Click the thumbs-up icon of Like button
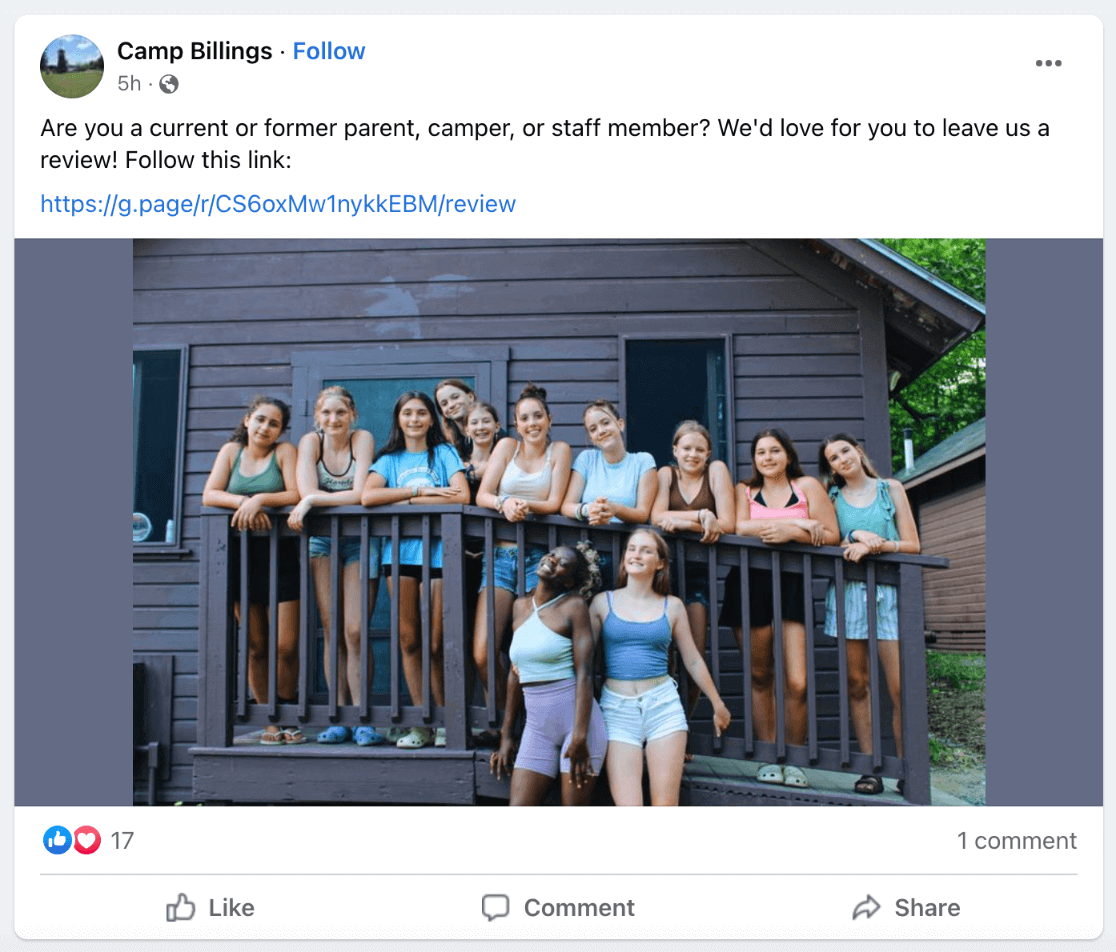This screenshot has width=1116, height=952. 181,908
